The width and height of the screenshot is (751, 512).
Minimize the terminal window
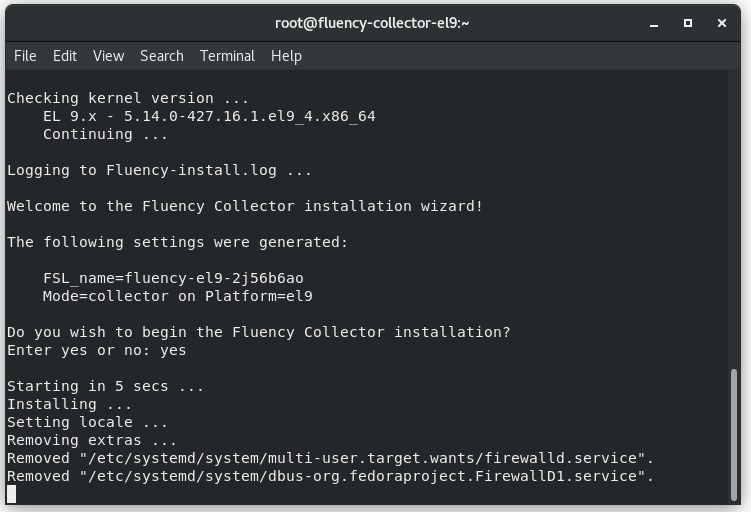[654, 23]
